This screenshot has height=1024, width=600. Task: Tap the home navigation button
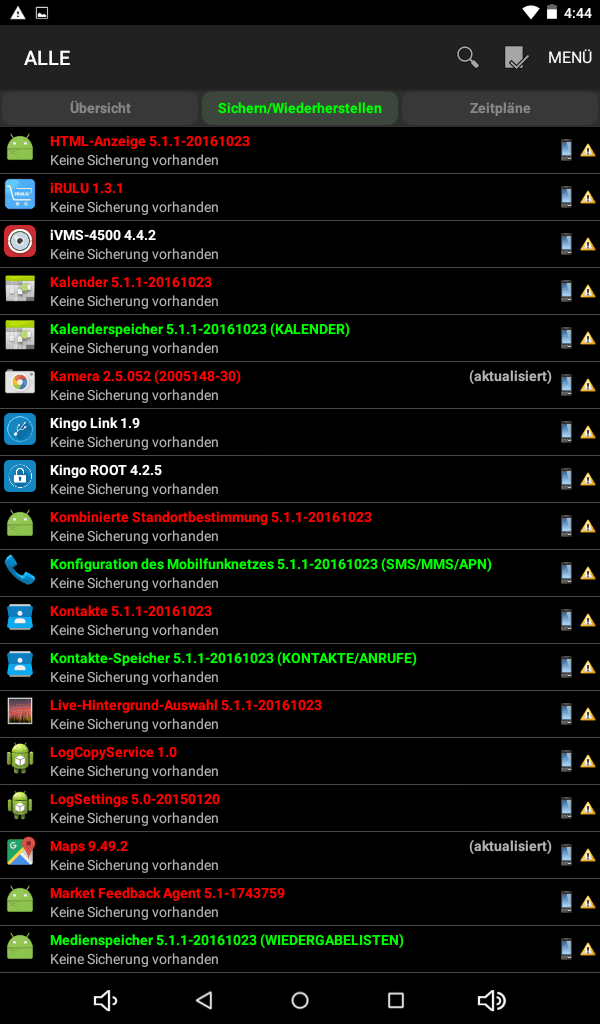[x=300, y=1000]
